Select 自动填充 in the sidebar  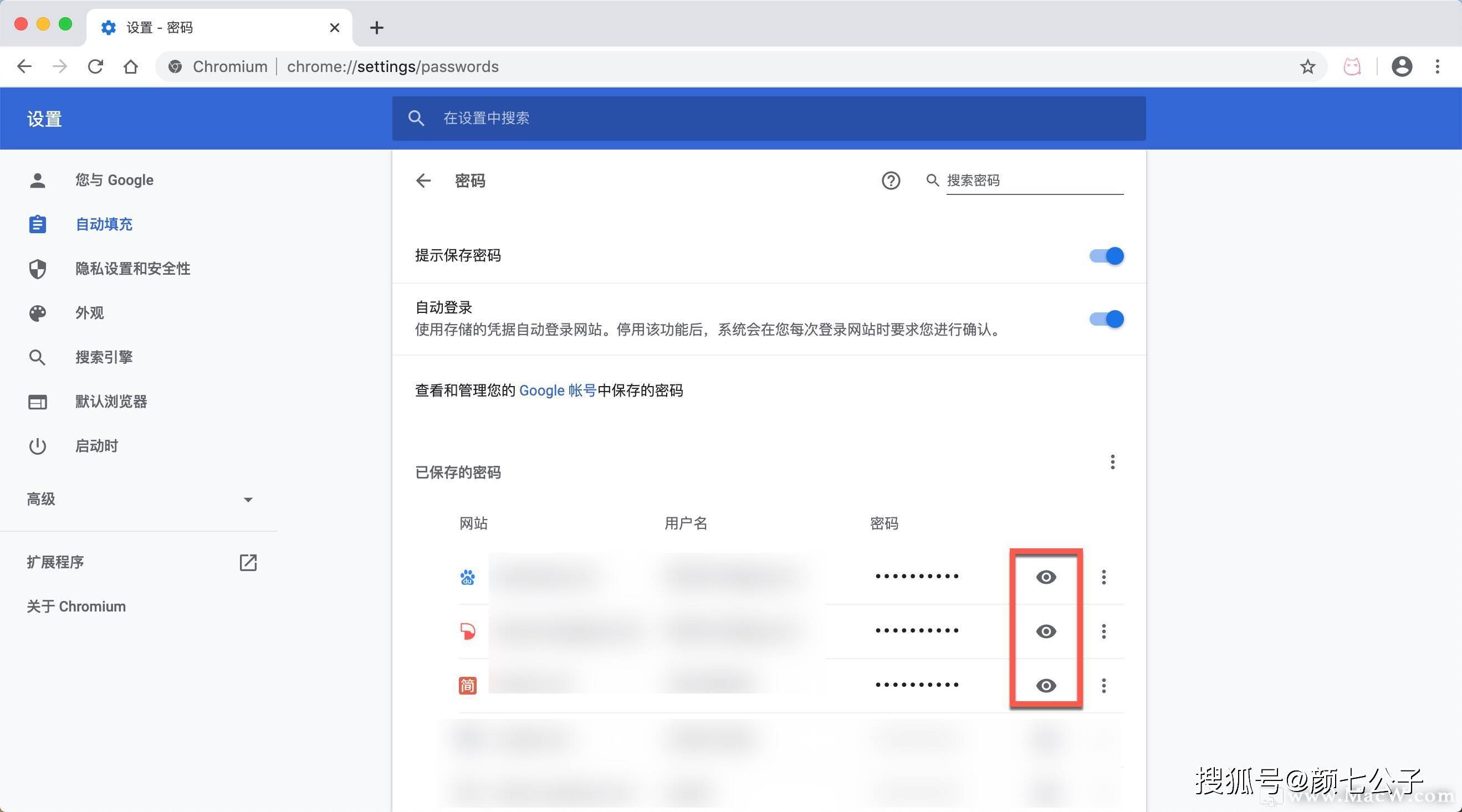pos(104,224)
